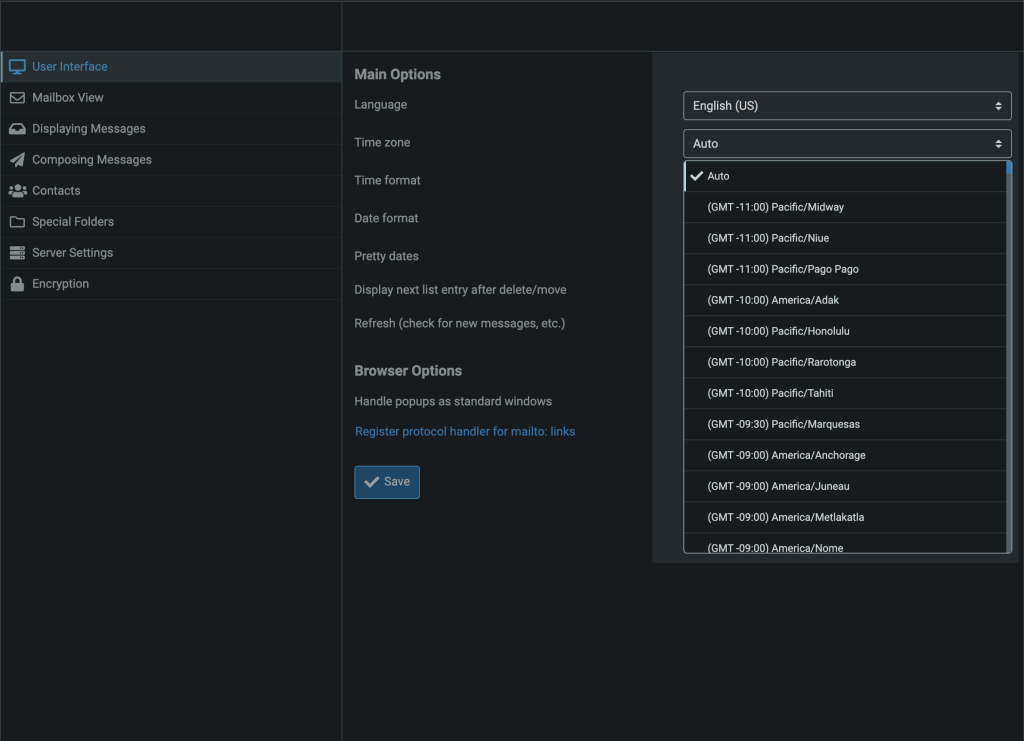Image resolution: width=1024 pixels, height=741 pixels.
Task: Click the User Interface monitor icon
Action: [x=17, y=67]
